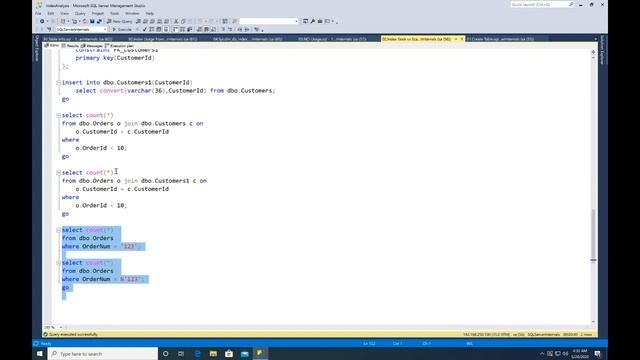Open the SQLServerInternals database dropdown
Viewport: 640px width, 360px height.
tap(81, 29)
